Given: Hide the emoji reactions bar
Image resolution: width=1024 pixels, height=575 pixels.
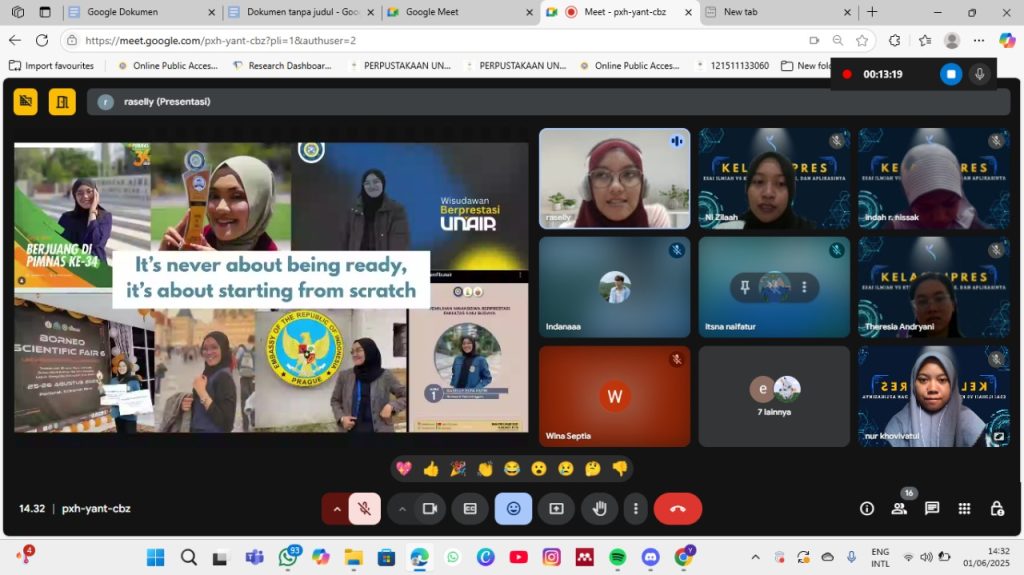Looking at the screenshot, I should tap(513, 509).
